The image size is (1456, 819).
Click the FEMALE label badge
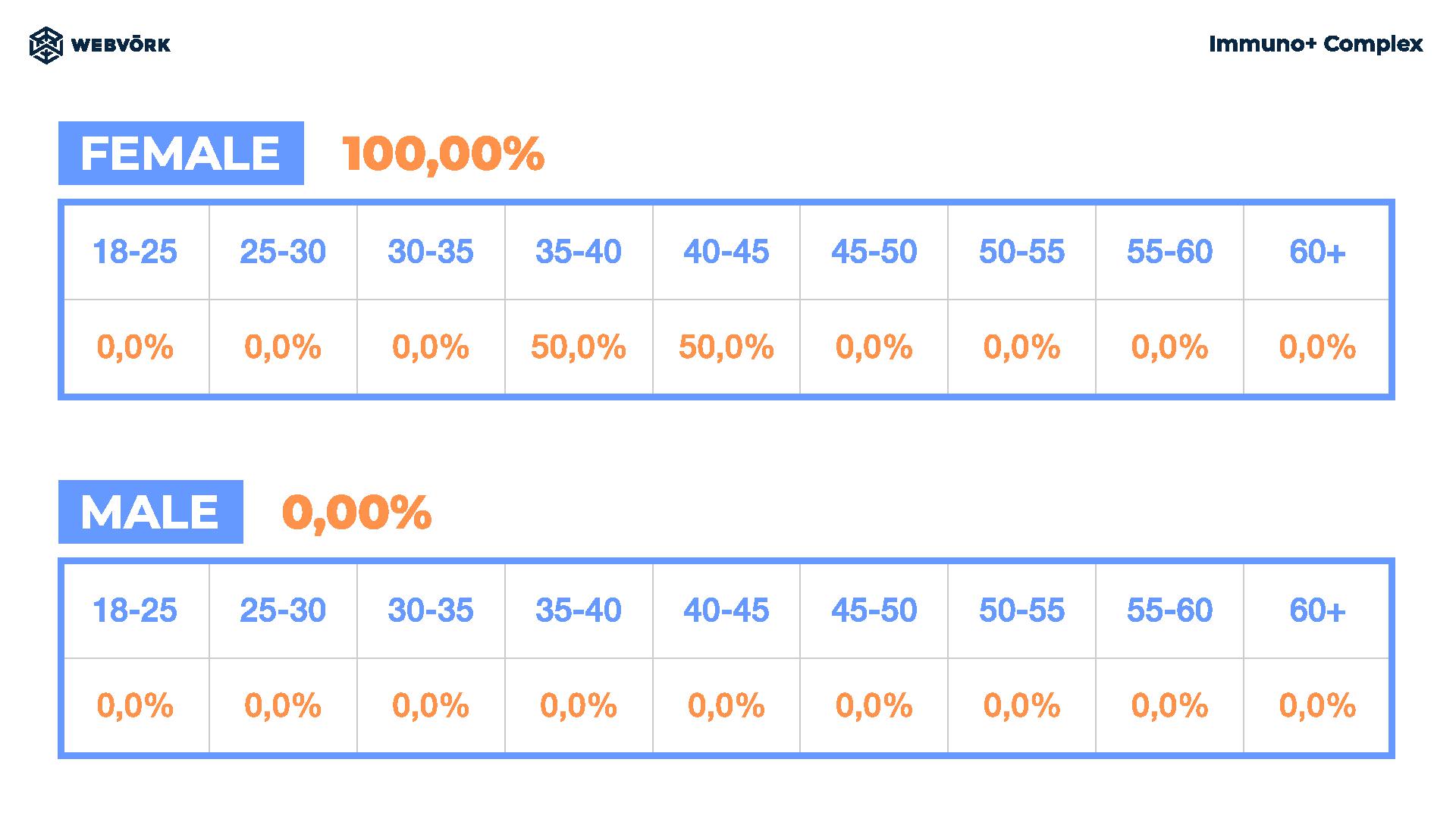point(181,153)
